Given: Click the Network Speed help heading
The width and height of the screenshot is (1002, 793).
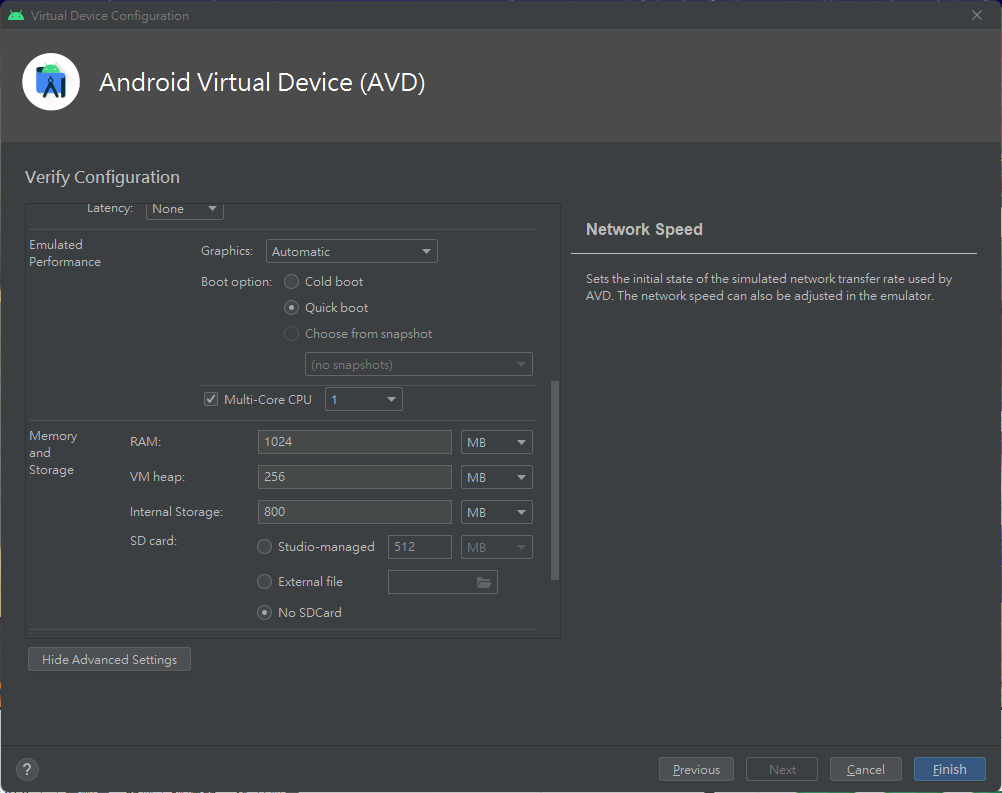Looking at the screenshot, I should tap(644, 229).
